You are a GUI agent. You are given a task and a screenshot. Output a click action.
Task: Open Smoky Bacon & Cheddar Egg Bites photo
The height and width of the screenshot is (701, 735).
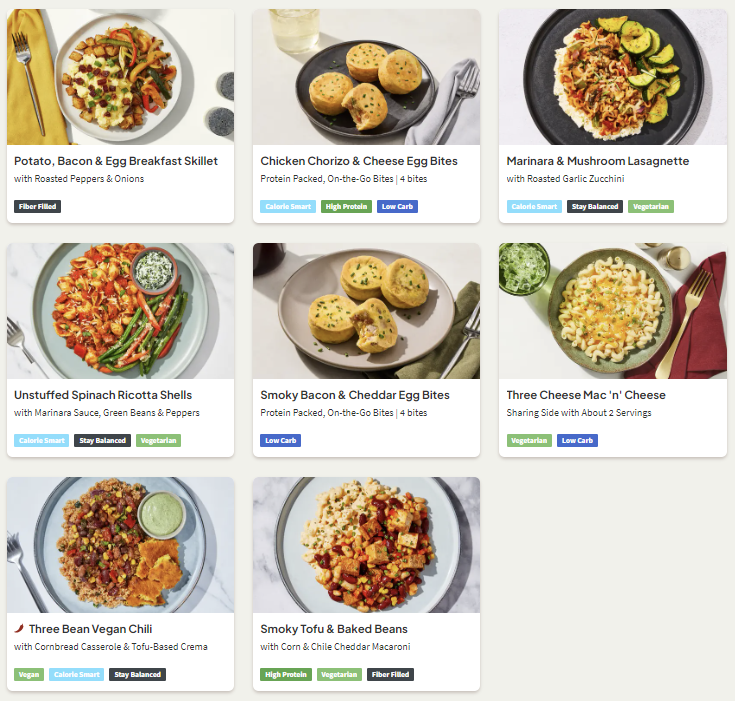tap(366, 311)
